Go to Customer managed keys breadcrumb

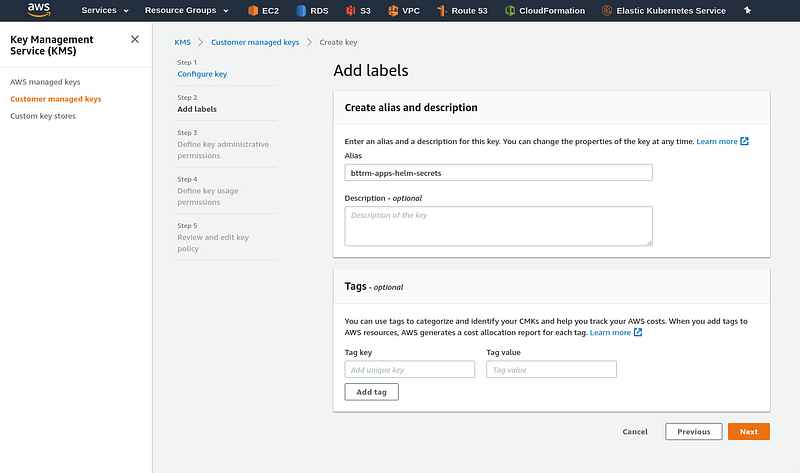(x=255, y=42)
